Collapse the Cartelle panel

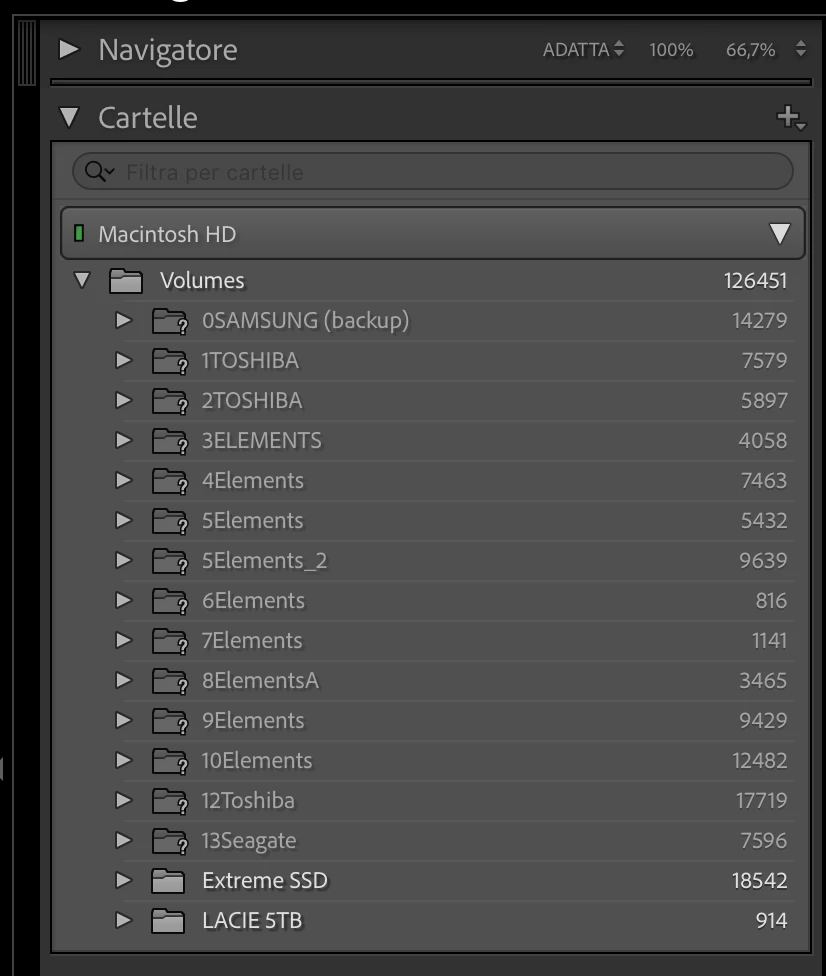(69, 118)
